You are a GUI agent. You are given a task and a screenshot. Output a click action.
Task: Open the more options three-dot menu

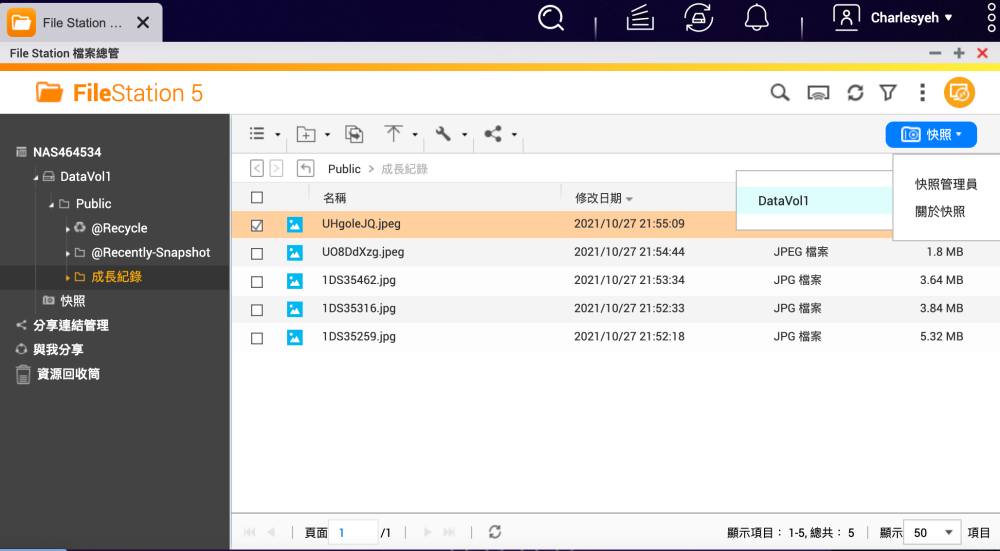pos(922,93)
